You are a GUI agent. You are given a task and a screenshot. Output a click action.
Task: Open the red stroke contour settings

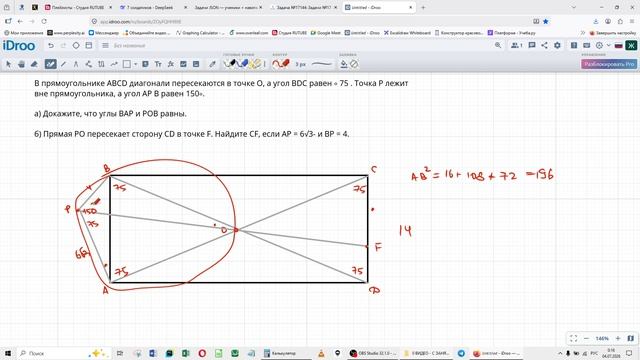tap(281, 64)
